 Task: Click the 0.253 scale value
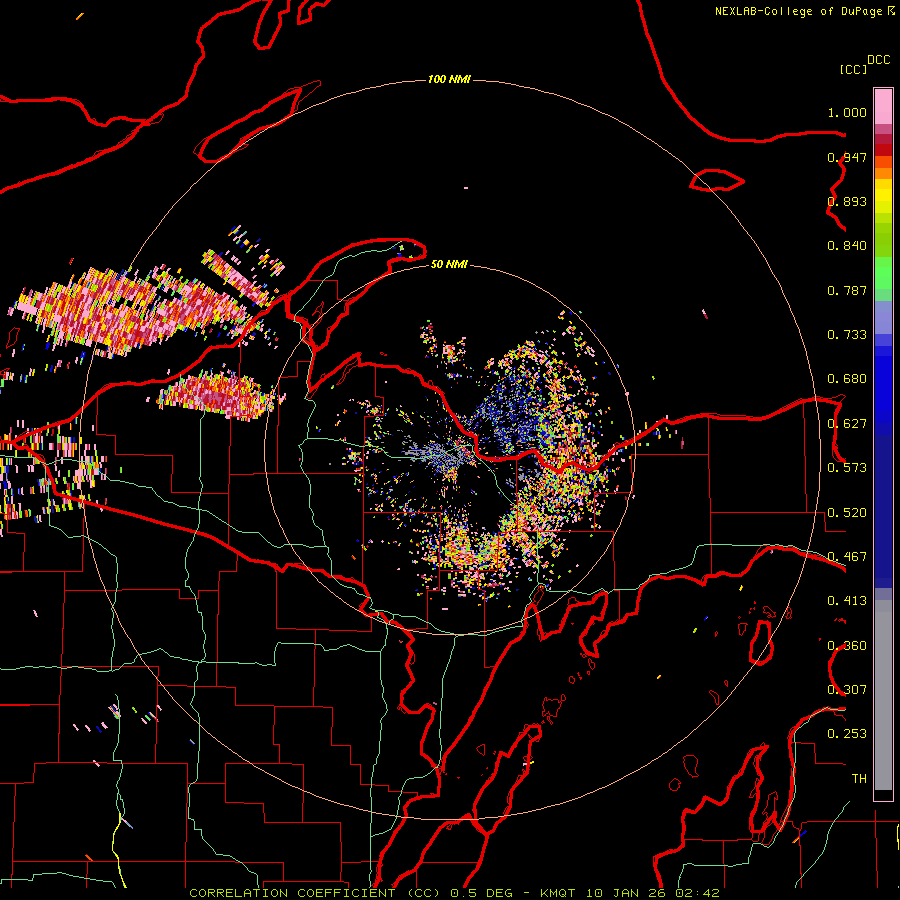click(x=847, y=734)
